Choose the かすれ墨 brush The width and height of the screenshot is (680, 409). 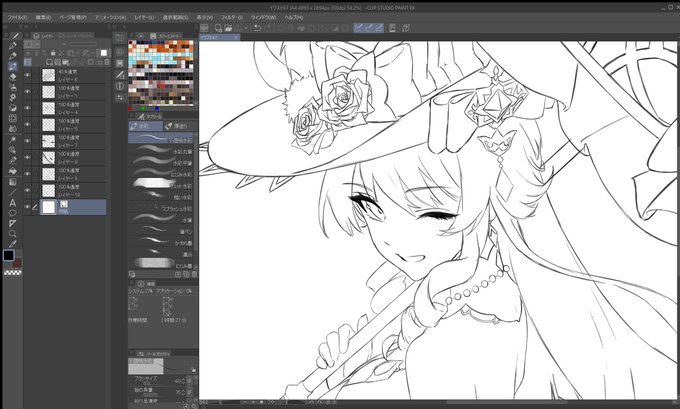[x=160, y=242]
